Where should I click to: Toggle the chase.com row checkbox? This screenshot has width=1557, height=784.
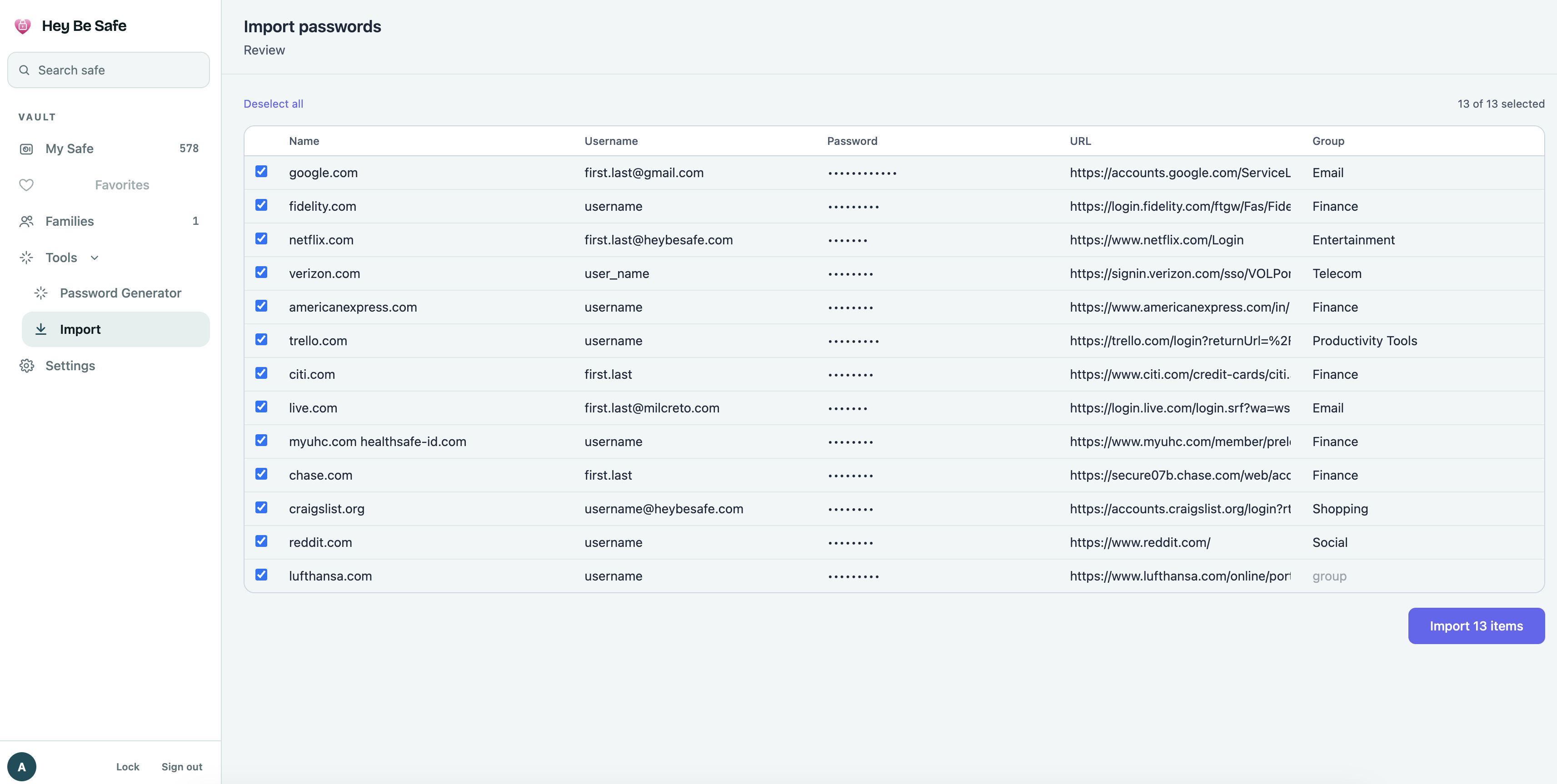(261, 474)
